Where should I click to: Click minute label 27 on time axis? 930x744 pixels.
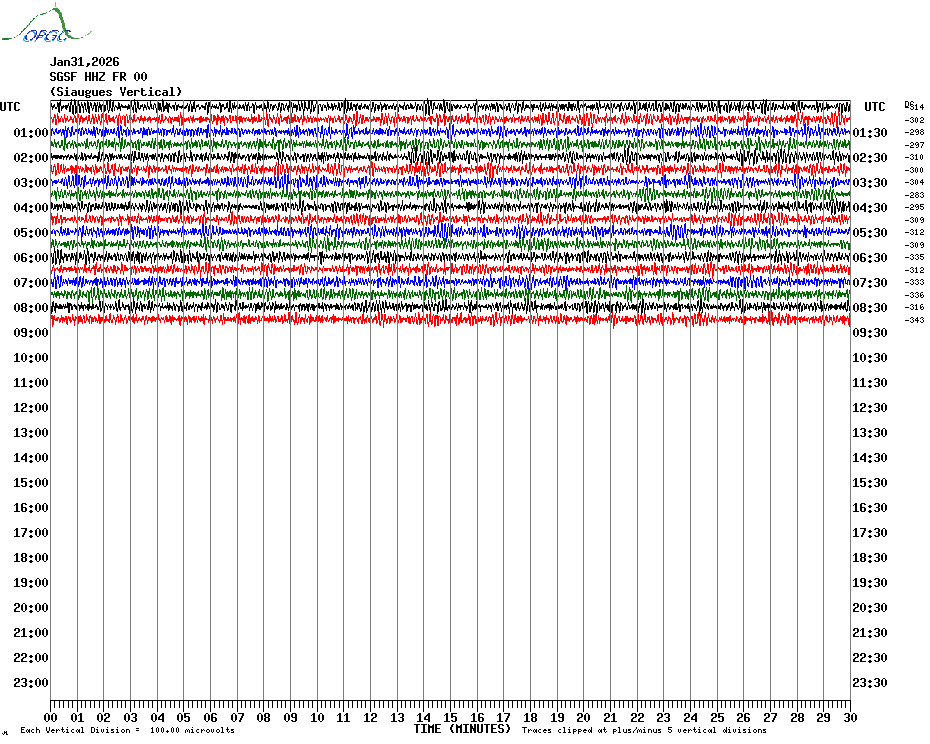click(770, 717)
